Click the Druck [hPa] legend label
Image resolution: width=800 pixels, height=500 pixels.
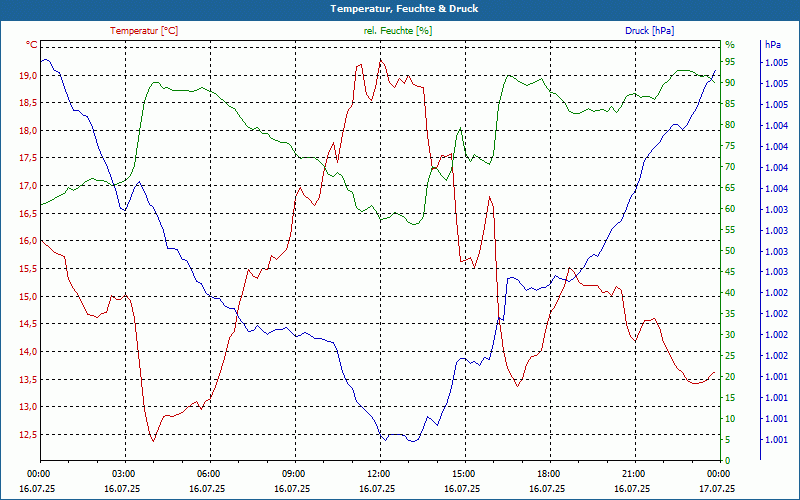click(x=649, y=31)
